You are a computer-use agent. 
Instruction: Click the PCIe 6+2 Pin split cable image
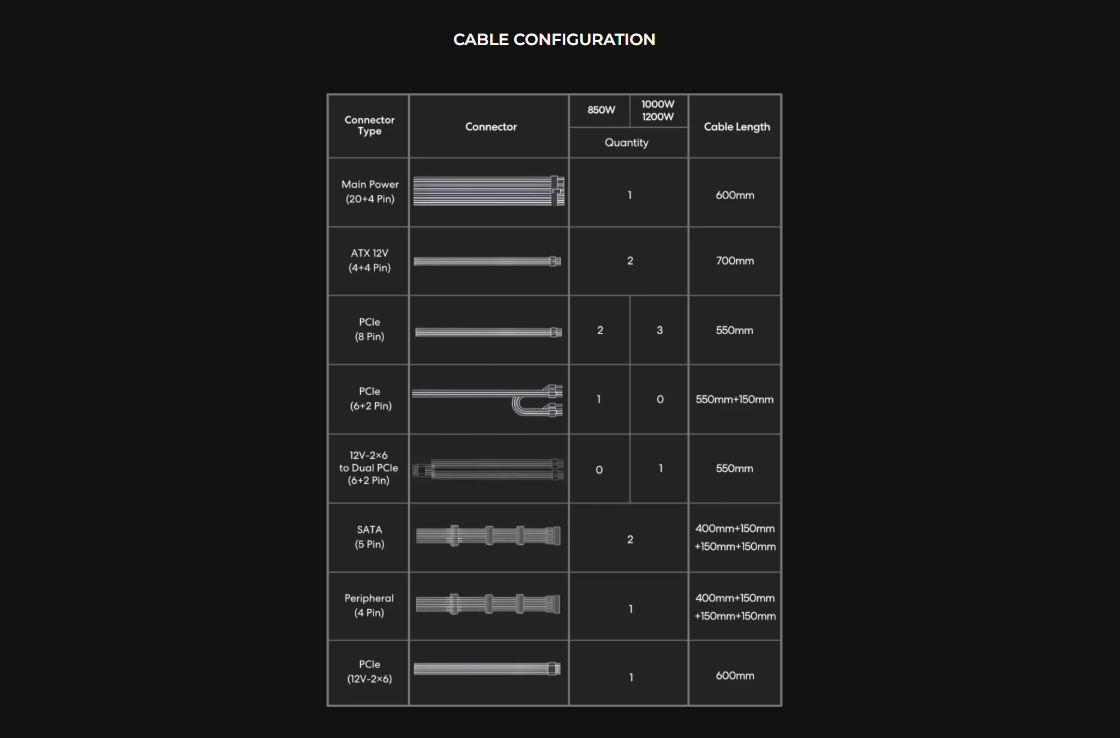[x=488, y=400]
